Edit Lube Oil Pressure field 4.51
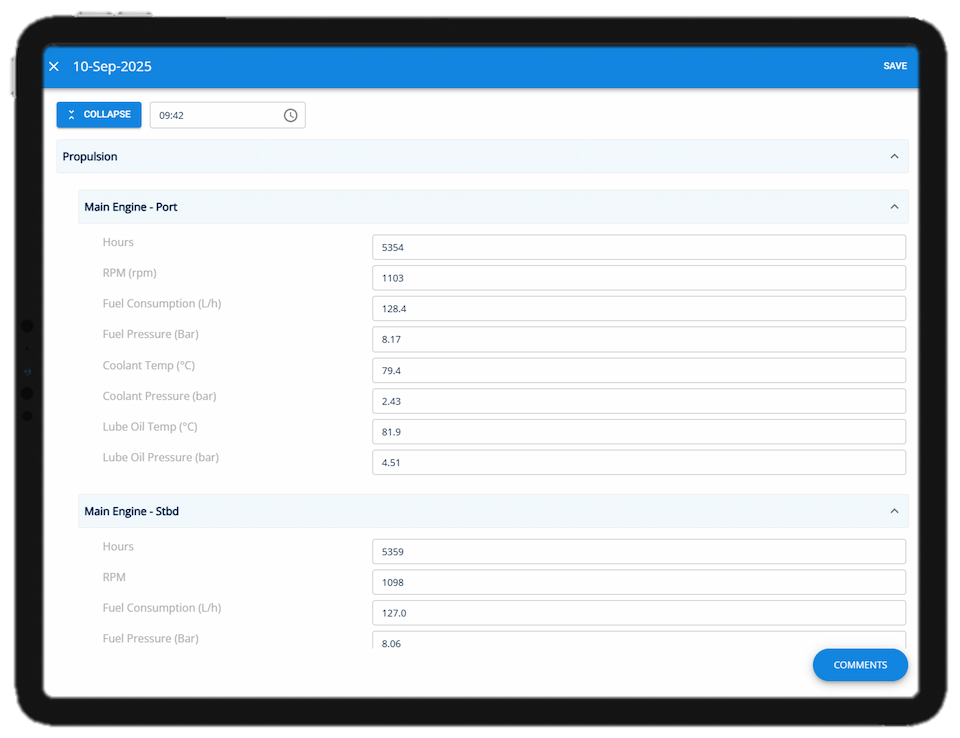 point(639,462)
